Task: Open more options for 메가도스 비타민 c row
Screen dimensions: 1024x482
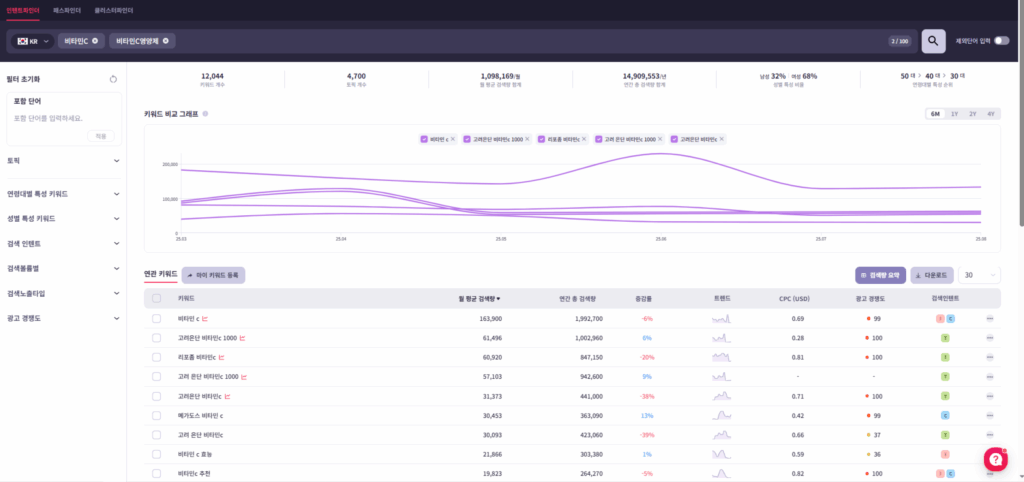Action: coord(990,415)
